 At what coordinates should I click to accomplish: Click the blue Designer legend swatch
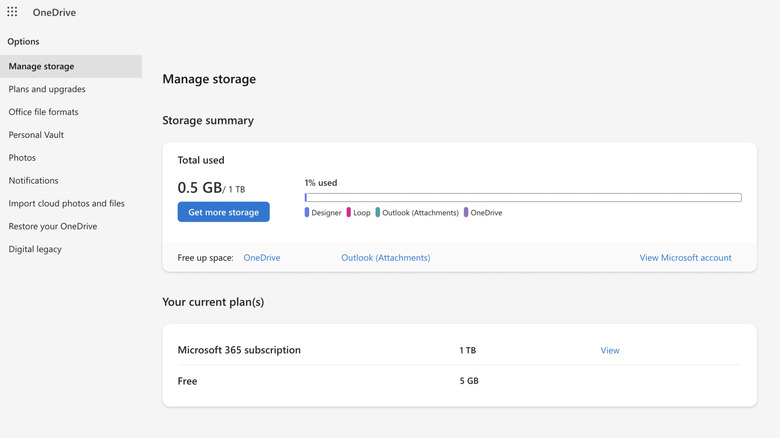[x=307, y=213]
